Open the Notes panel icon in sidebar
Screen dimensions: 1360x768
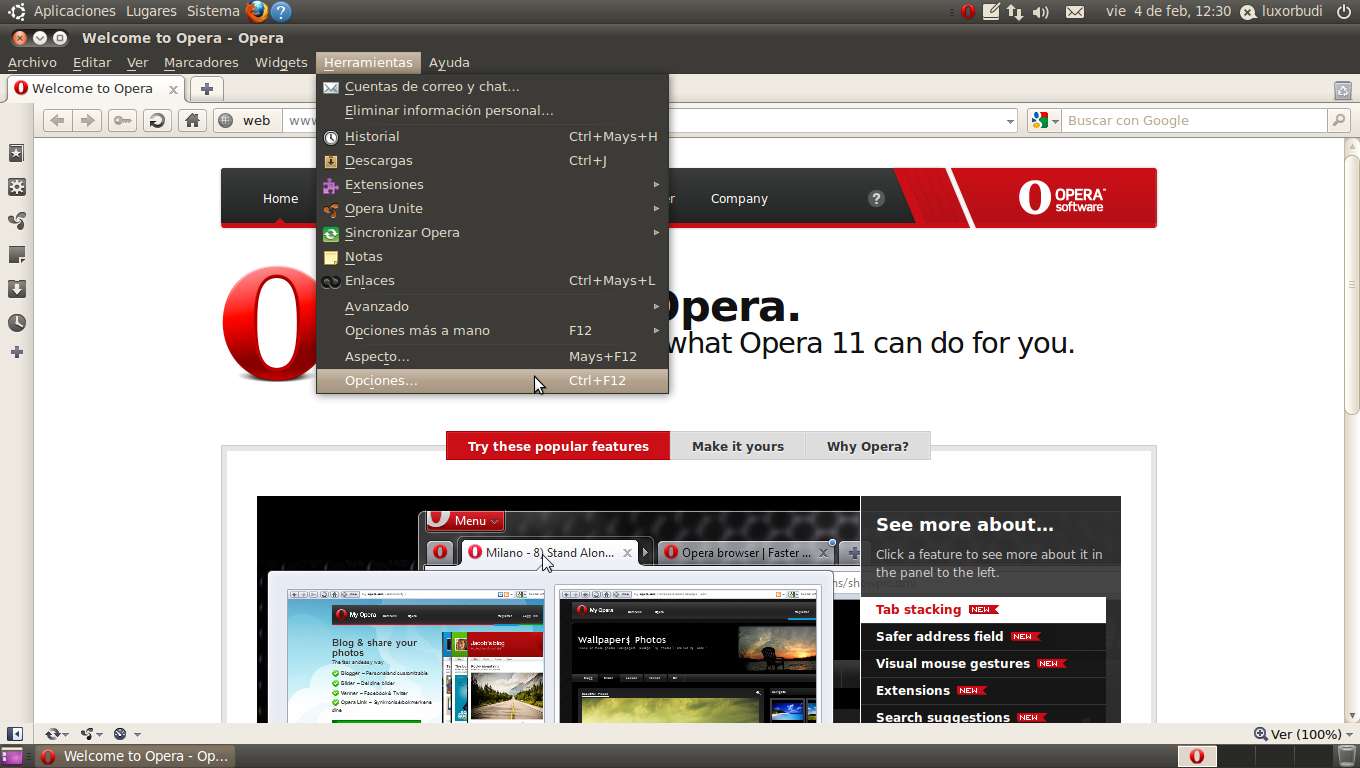pyautogui.click(x=16, y=255)
